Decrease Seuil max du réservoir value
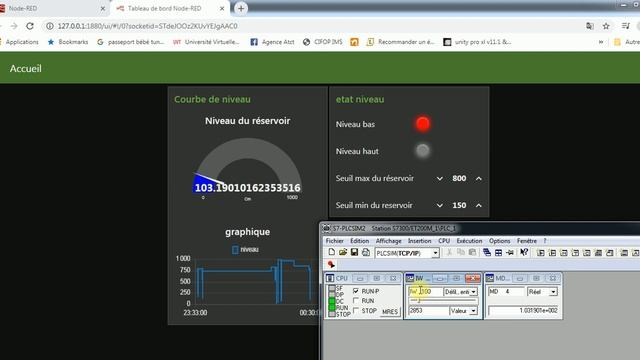 (x=440, y=178)
